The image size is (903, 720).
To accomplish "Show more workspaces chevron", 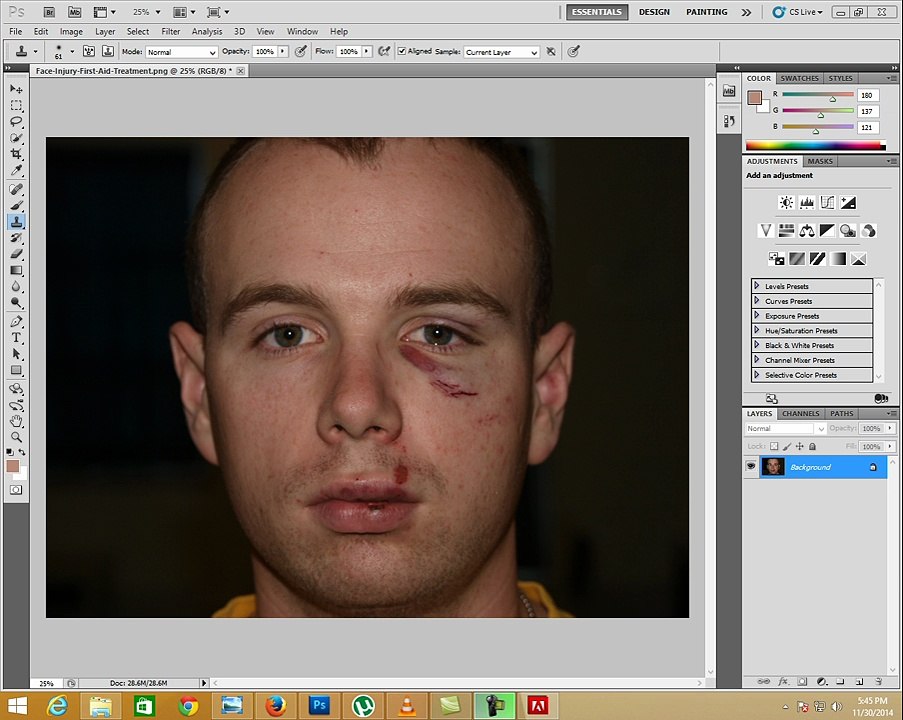I will coord(746,12).
